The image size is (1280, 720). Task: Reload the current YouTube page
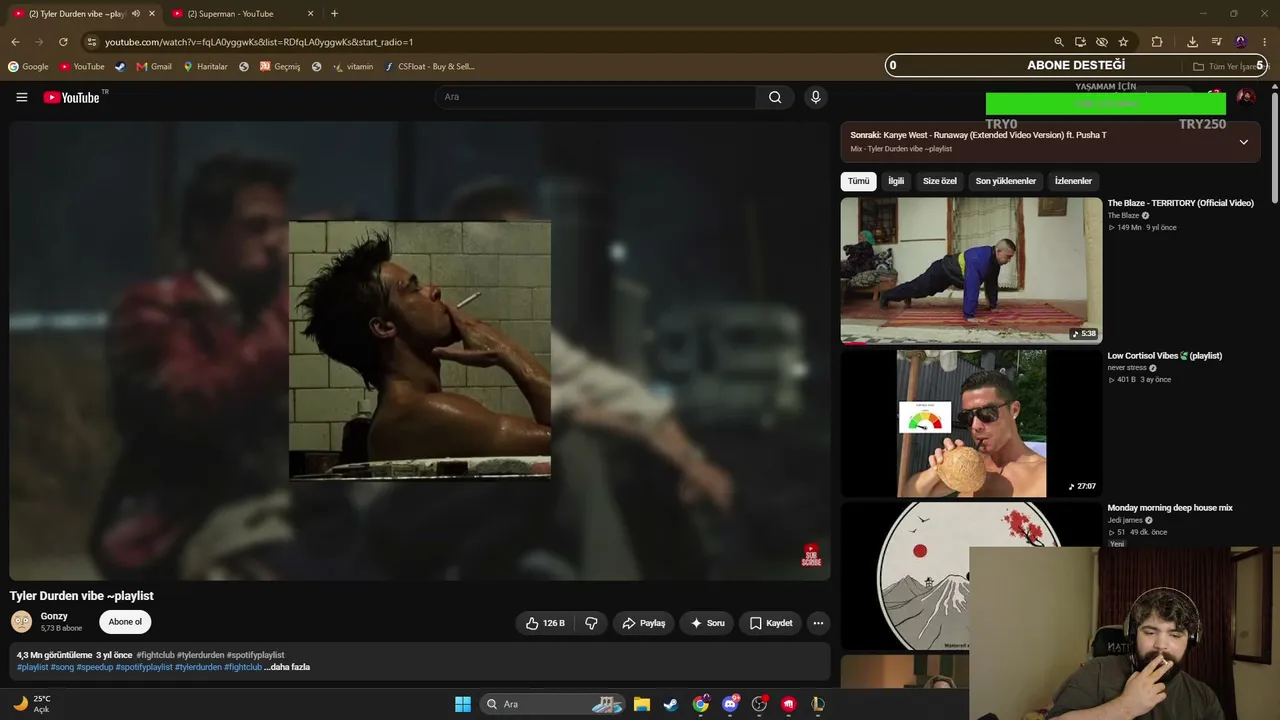pyautogui.click(x=63, y=42)
